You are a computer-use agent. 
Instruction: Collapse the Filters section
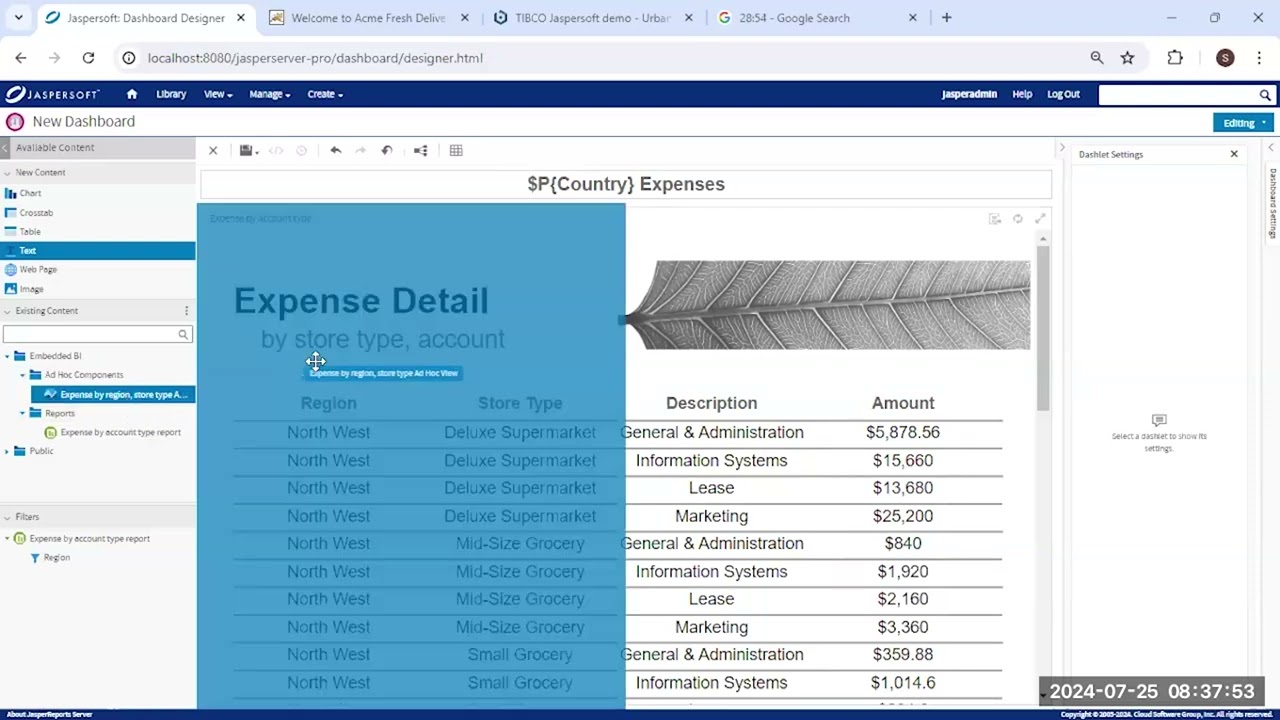(7, 517)
